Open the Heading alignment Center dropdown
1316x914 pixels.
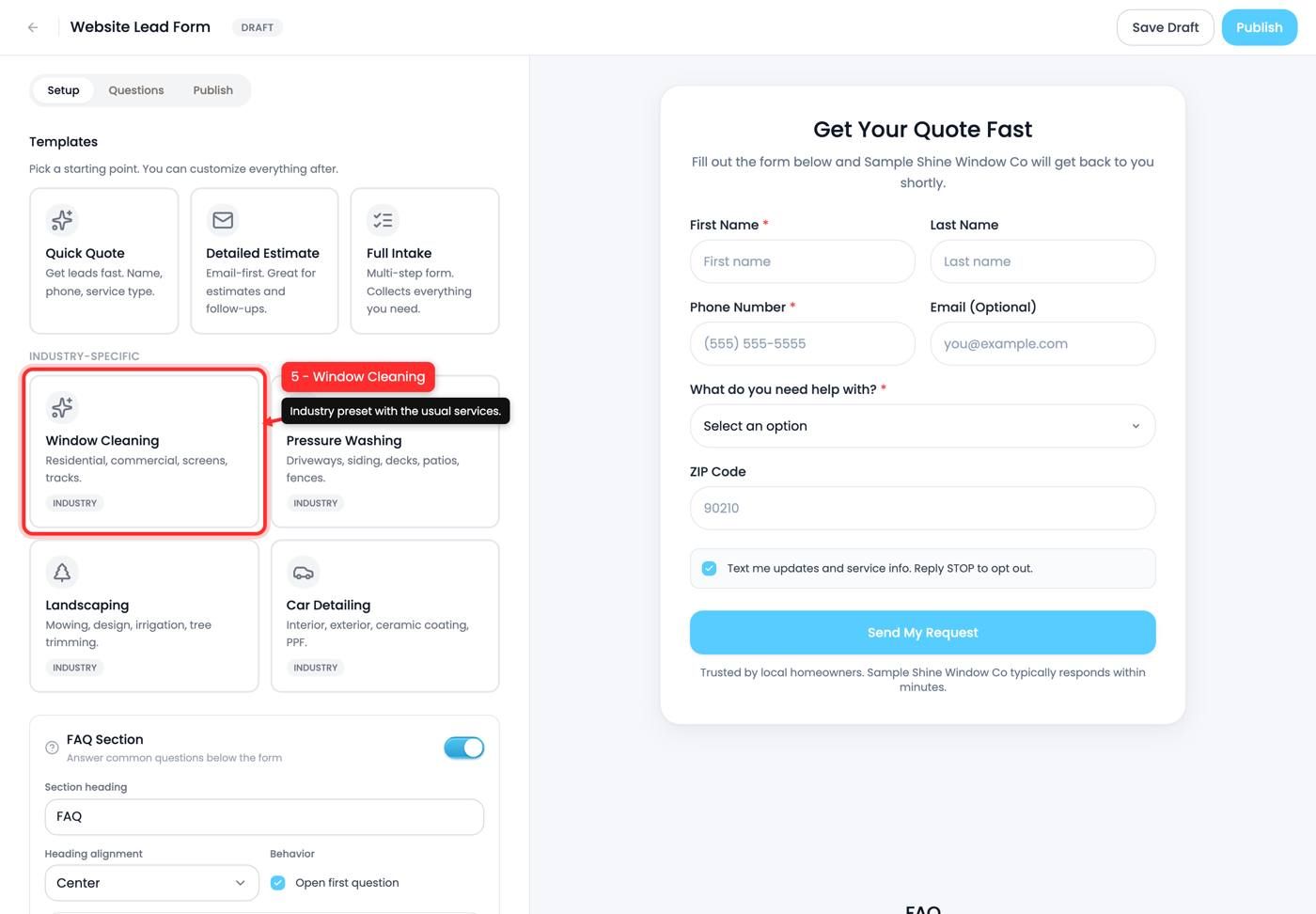pyautogui.click(x=151, y=883)
